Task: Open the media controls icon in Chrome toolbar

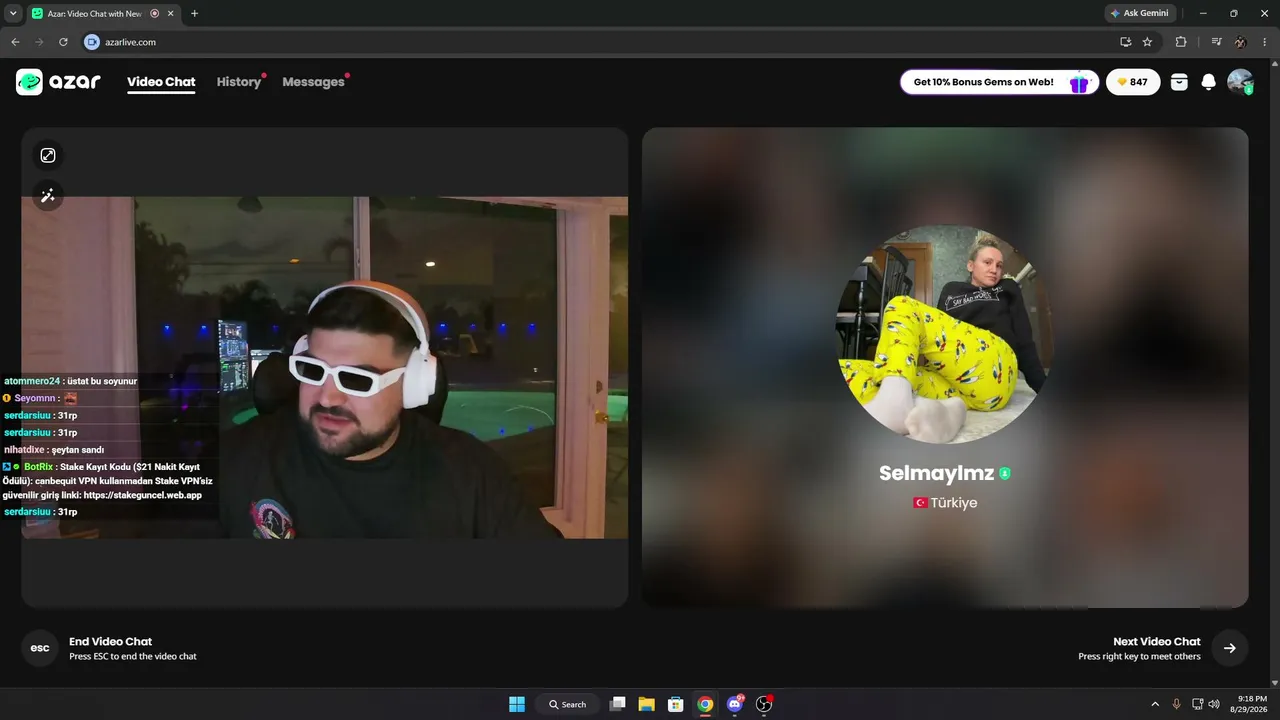Action: [1216, 42]
